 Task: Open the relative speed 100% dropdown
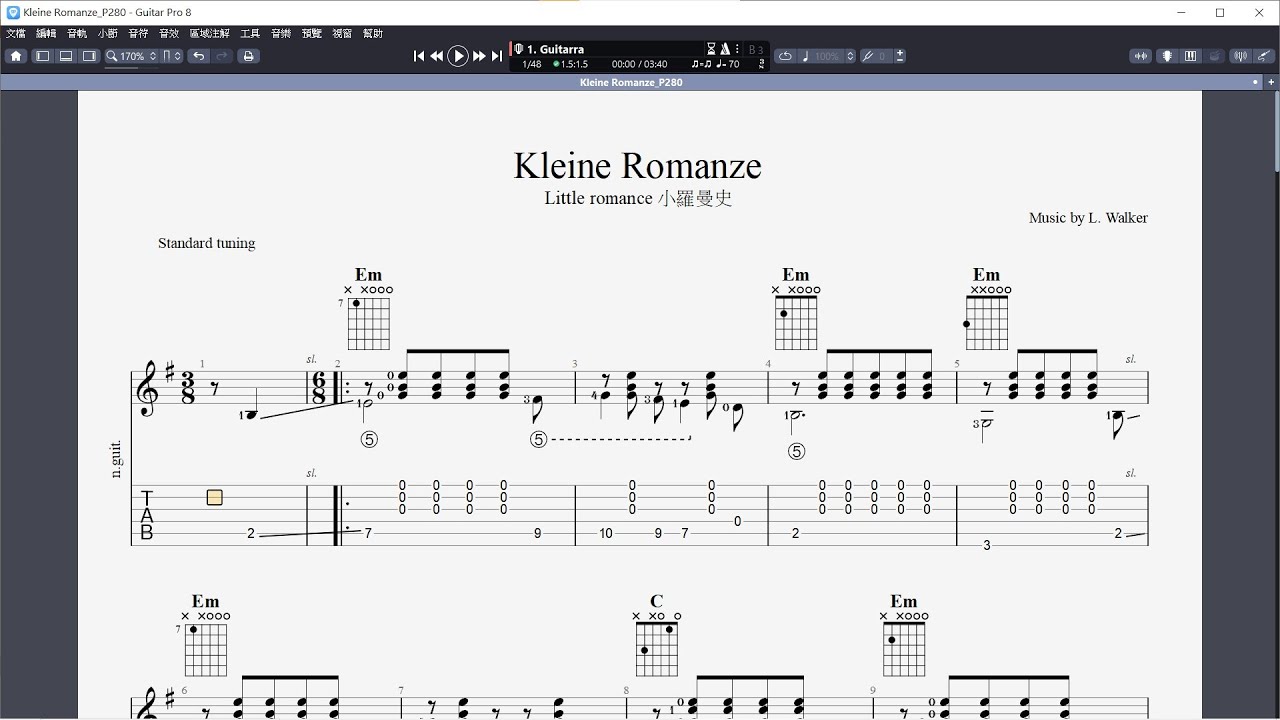[834, 56]
